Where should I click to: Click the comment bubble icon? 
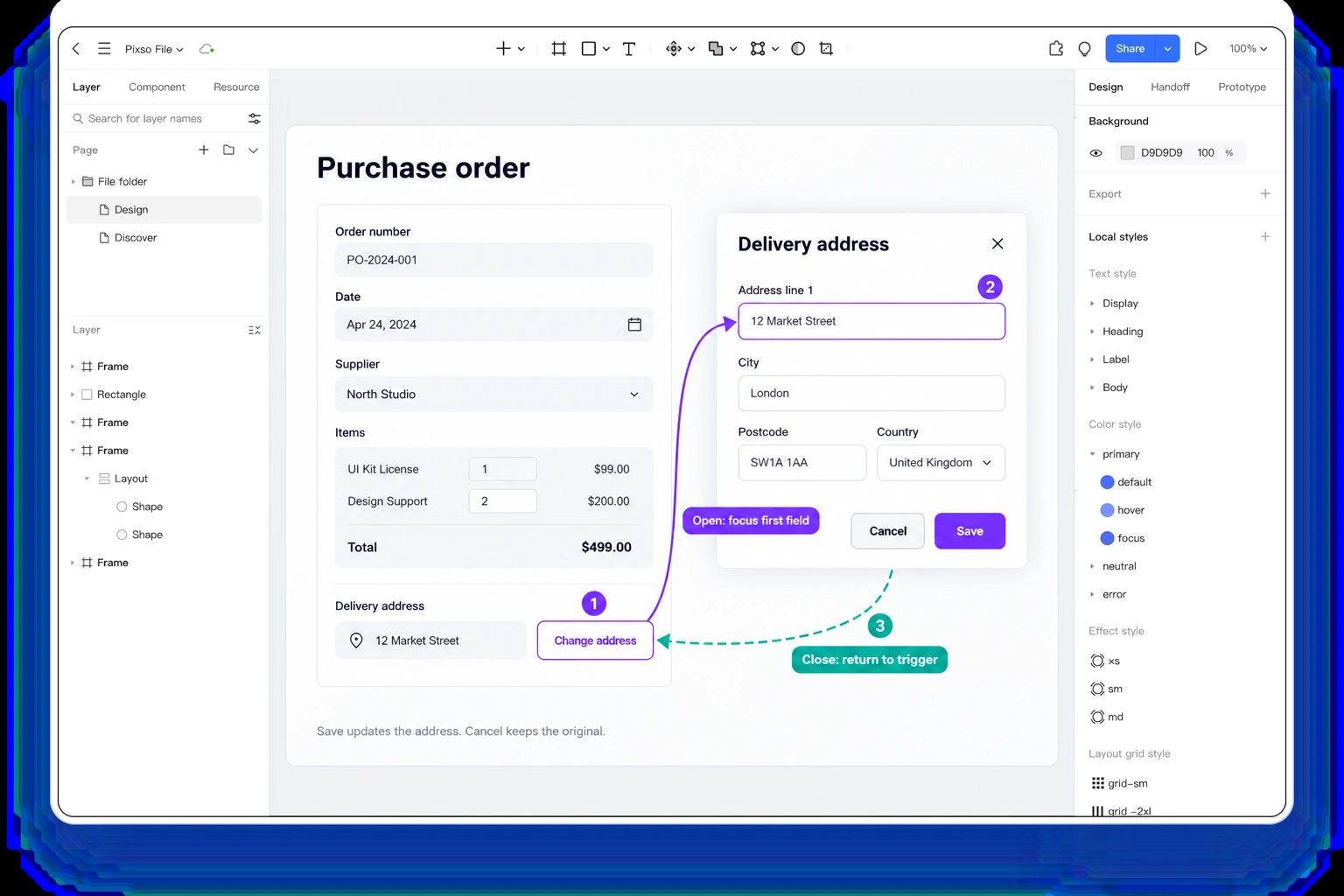(x=1085, y=49)
